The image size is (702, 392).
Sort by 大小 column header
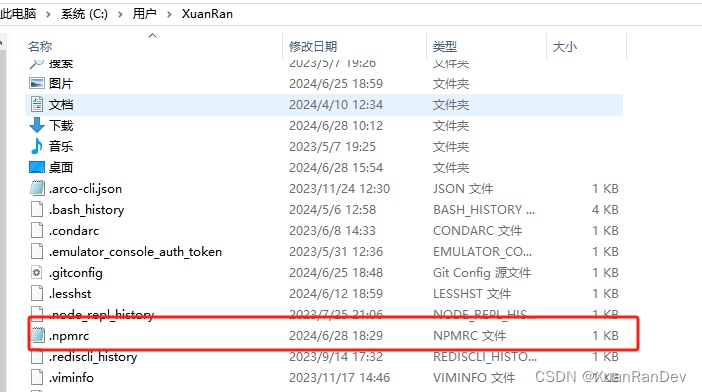pyautogui.click(x=565, y=47)
